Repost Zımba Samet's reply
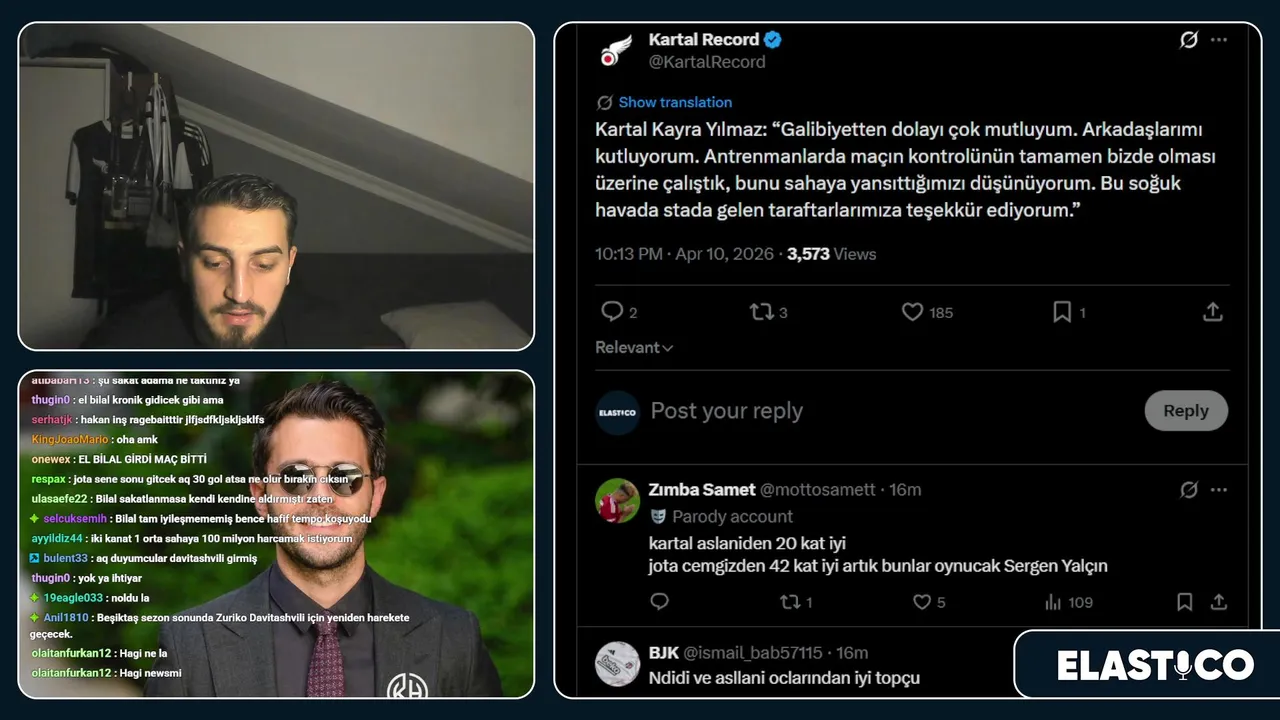Viewport: 1280px width, 720px height. pos(790,602)
